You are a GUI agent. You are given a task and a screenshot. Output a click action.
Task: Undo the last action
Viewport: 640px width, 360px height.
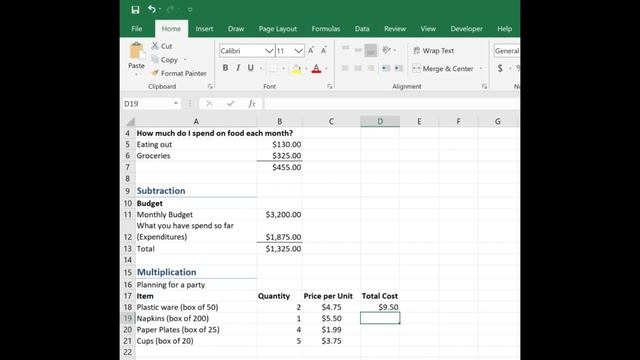pyautogui.click(x=151, y=9)
